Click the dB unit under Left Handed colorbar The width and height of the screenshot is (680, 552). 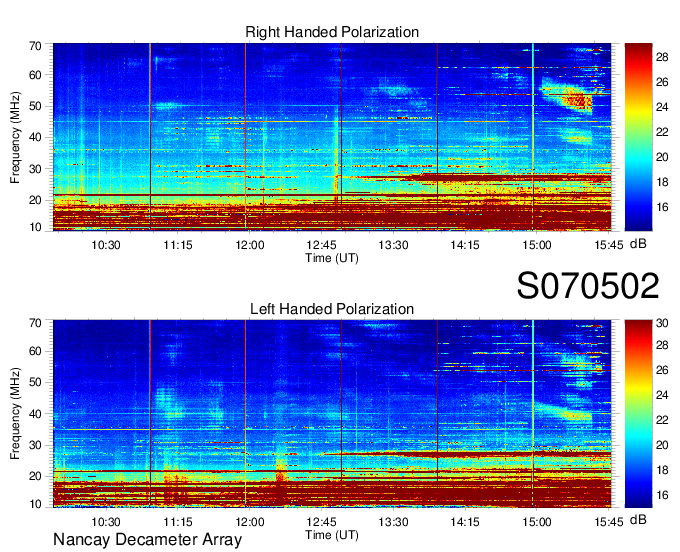638,519
